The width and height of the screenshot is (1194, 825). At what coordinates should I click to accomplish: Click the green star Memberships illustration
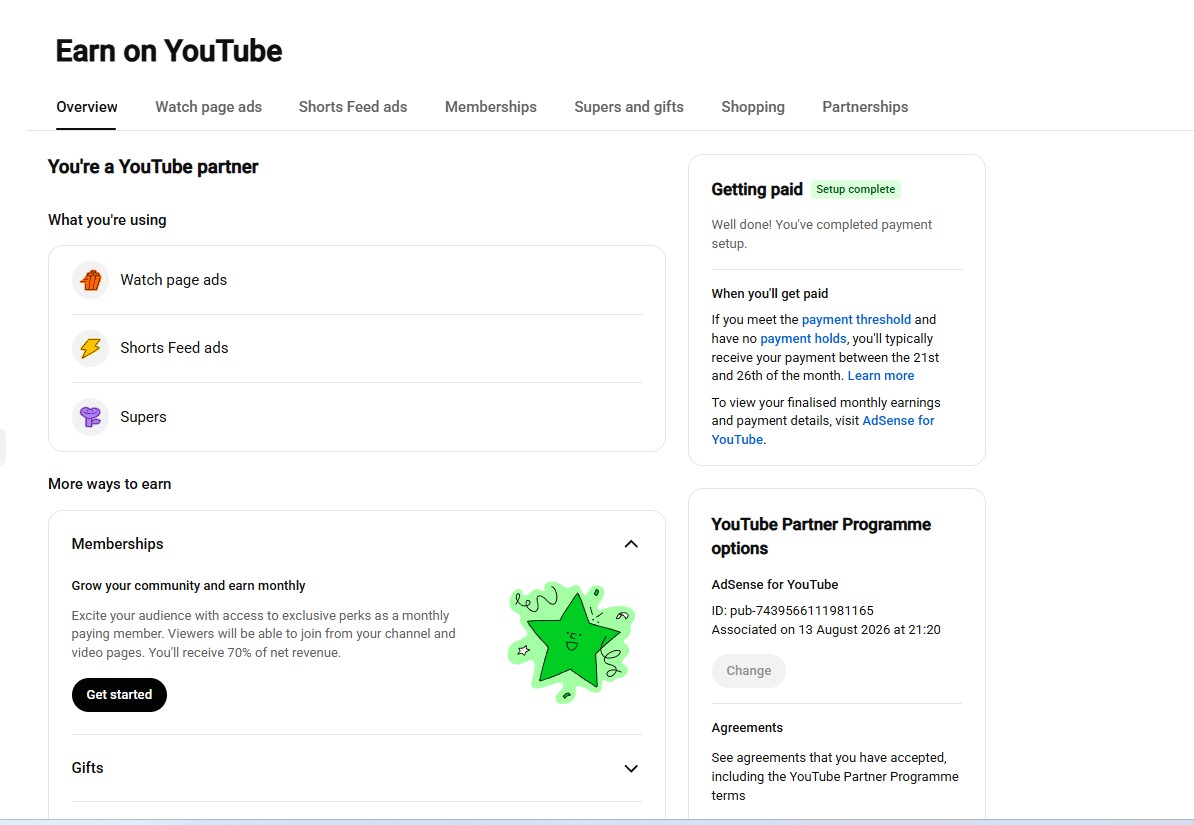coord(571,642)
